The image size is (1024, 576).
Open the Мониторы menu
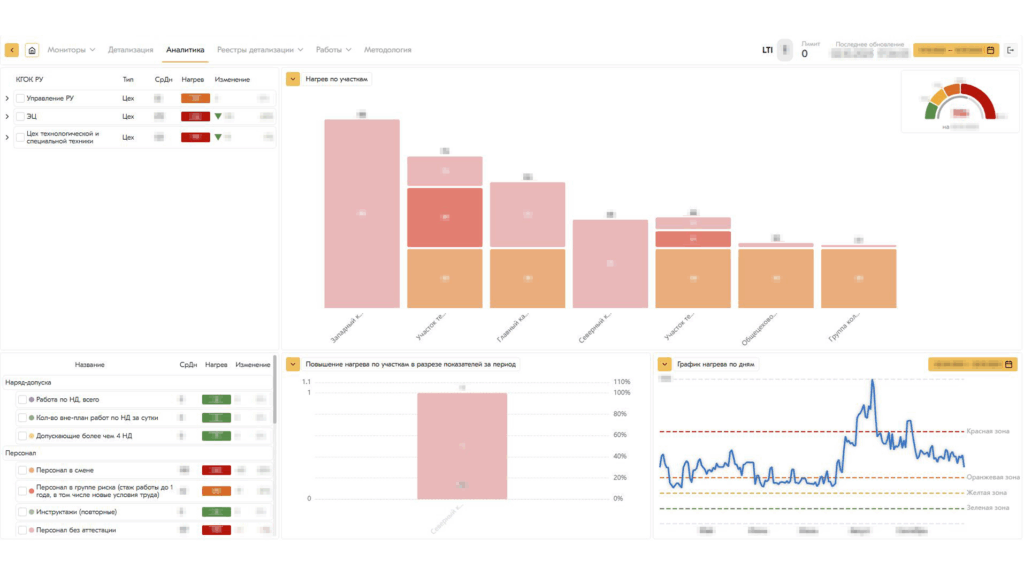71,50
